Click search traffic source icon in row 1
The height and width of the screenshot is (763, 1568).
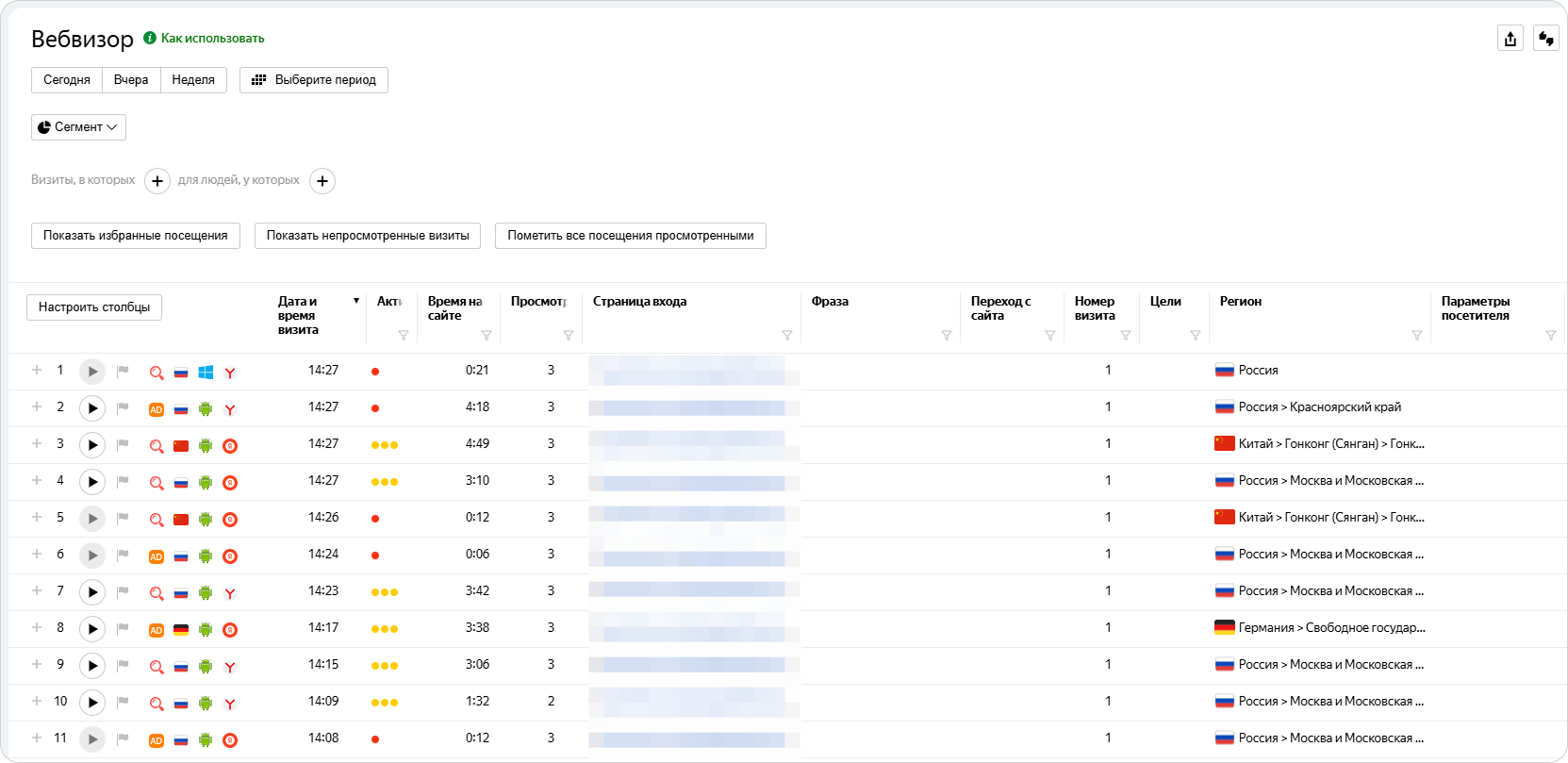click(x=157, y=373)
